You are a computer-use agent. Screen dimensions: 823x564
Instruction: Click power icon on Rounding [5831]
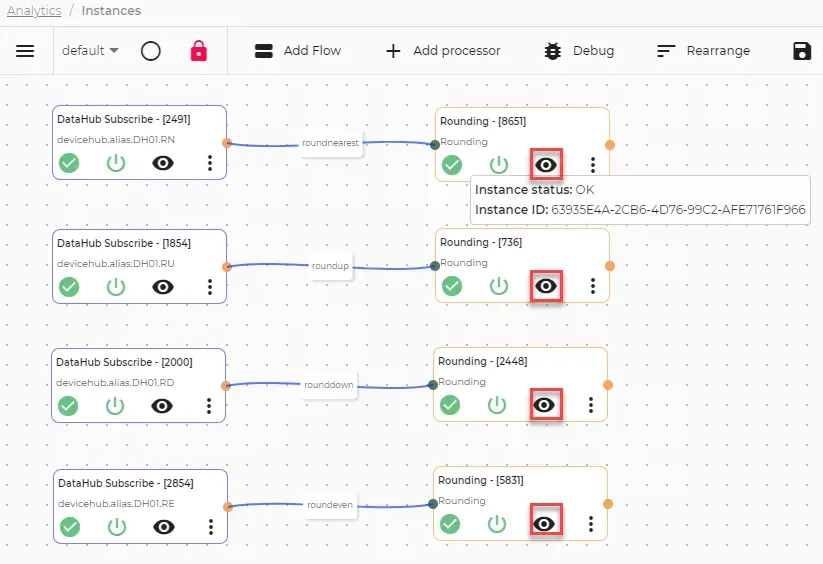pos(497,524)
